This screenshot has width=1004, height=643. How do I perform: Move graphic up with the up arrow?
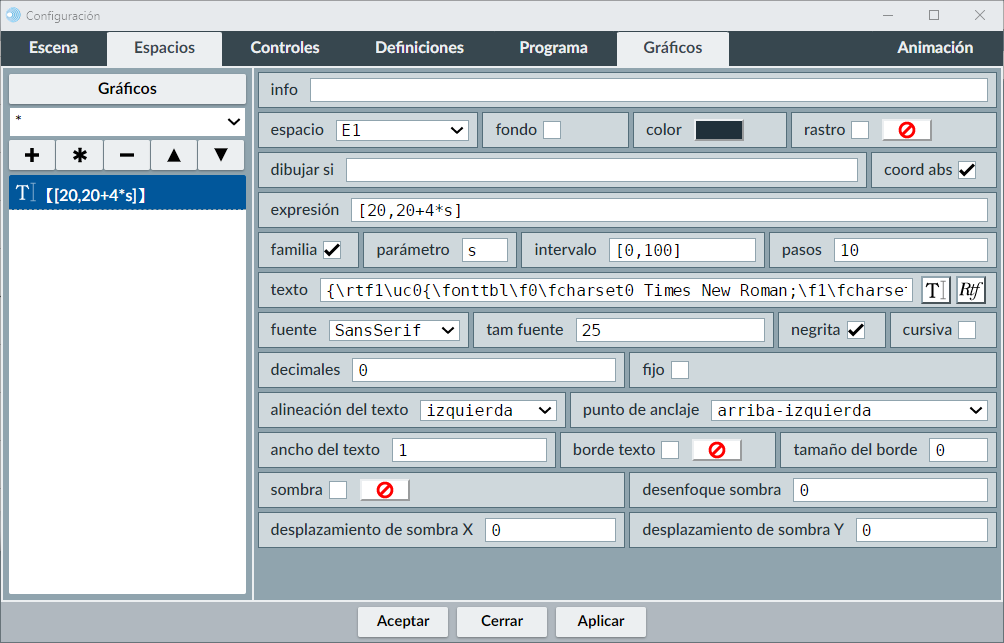(174, 155)
